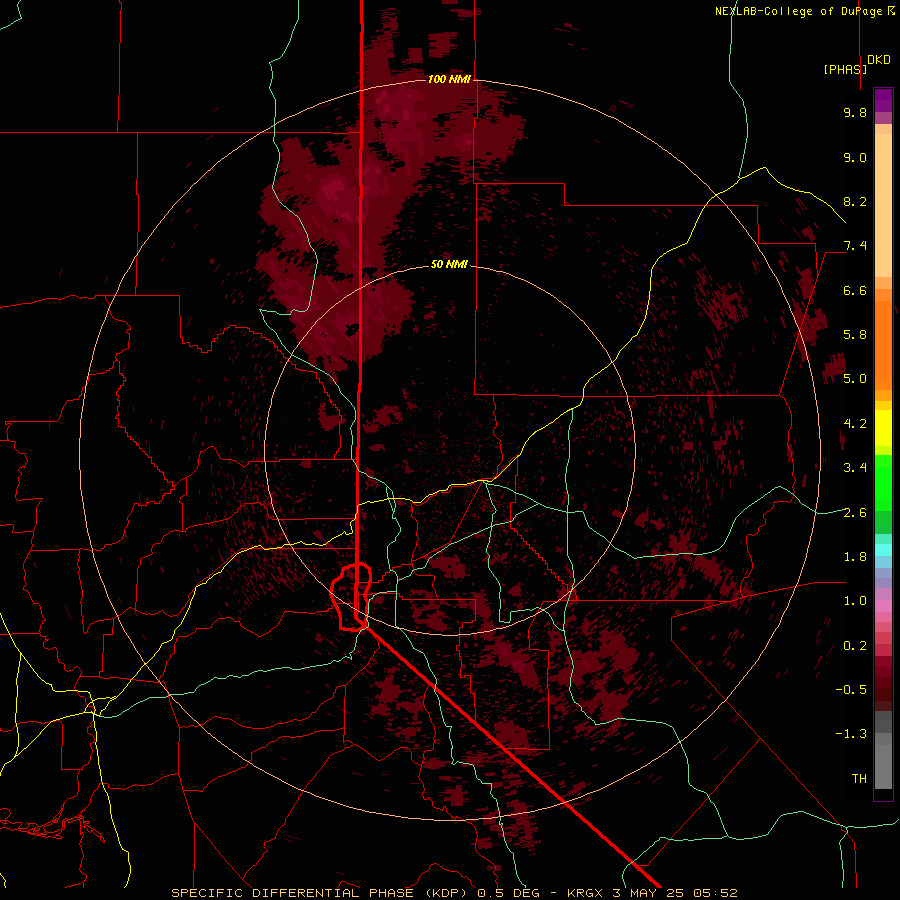Click the 0.2 value on the color scale

pos(855,646)
